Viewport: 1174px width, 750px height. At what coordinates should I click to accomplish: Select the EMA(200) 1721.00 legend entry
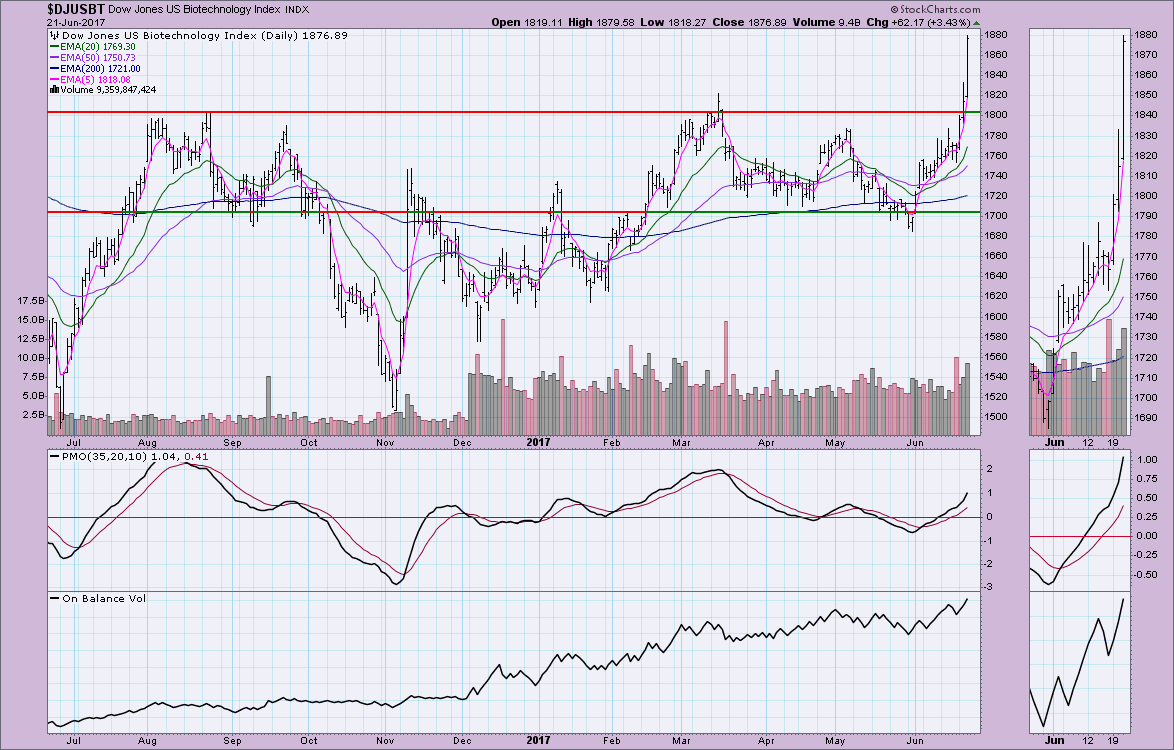[100, 68]
